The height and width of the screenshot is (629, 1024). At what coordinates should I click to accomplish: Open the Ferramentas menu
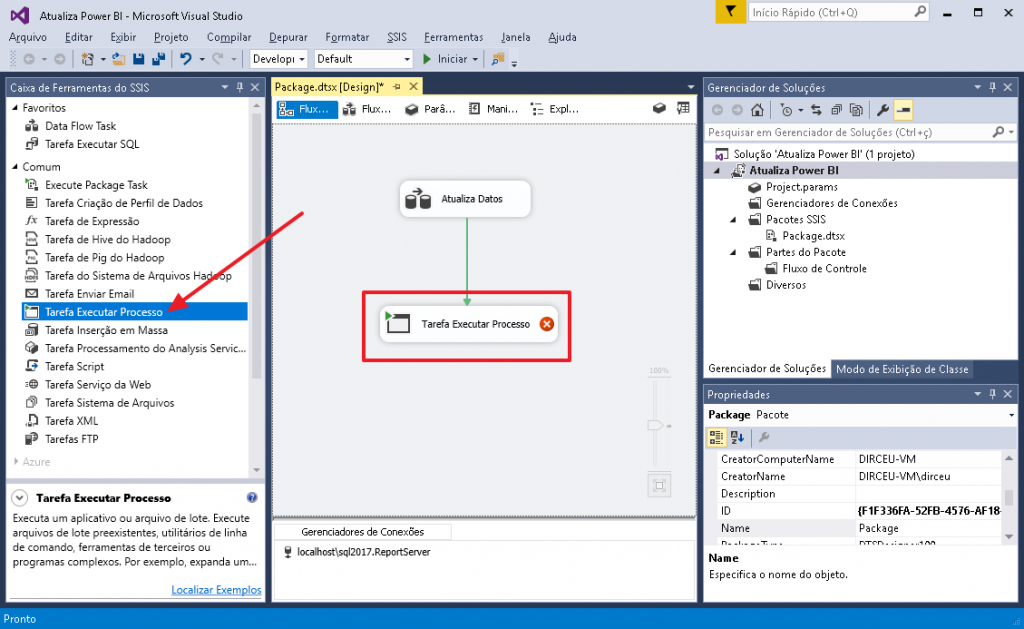coord(453,37)
